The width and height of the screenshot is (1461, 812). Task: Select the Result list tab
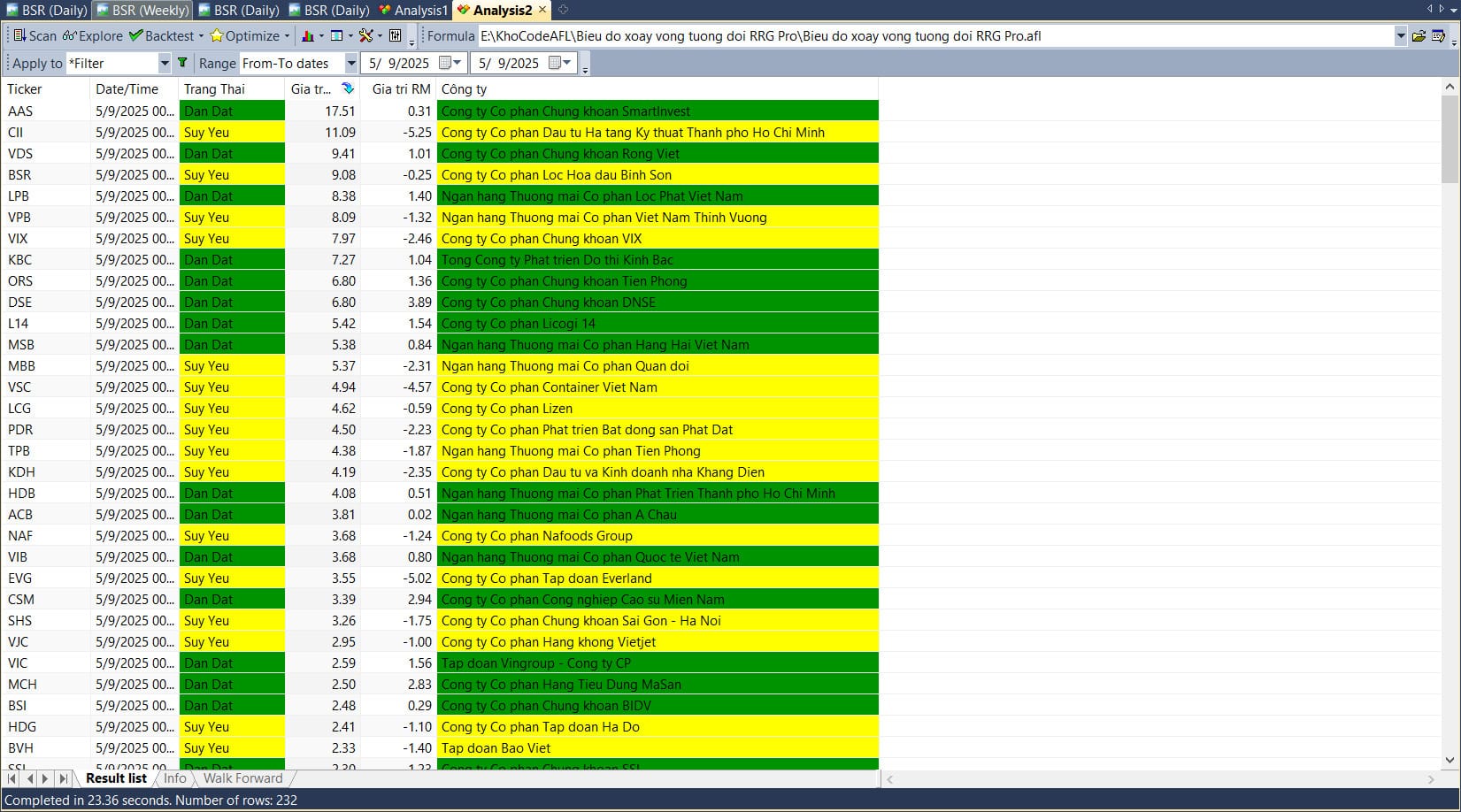tap(116, 778)
